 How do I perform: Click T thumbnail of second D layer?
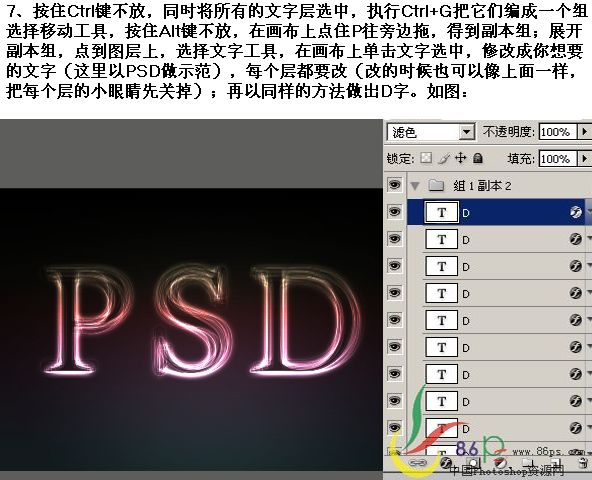click(x=442, y=239)
